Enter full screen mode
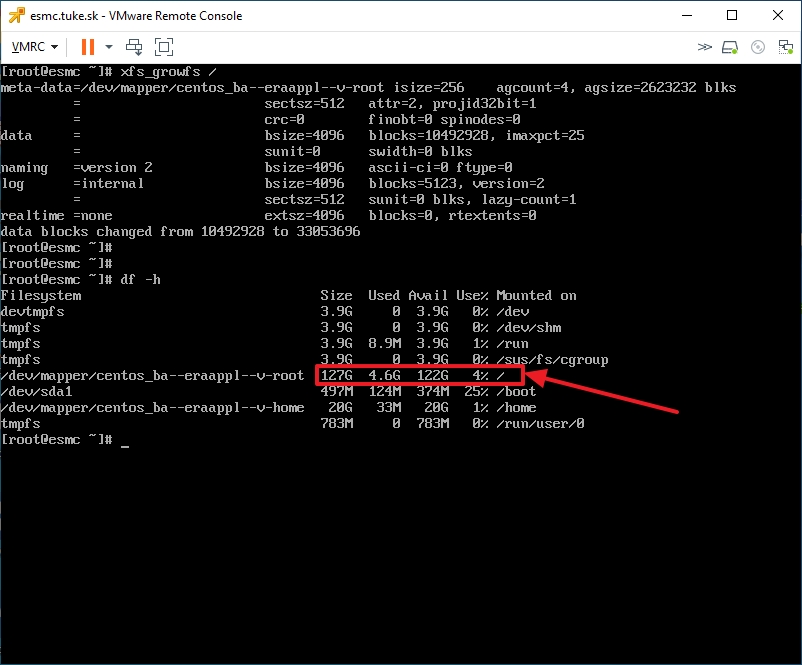Screen dimensions: 802x665 point(164,47)
